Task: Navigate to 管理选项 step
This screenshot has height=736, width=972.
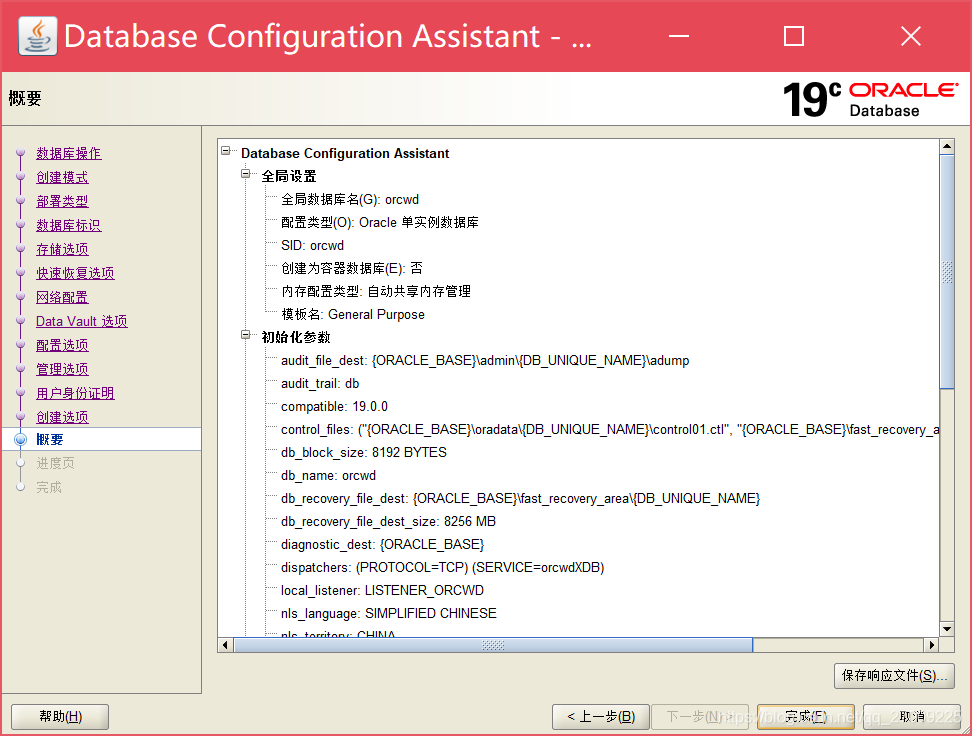Action: pyautogui.click(x=62, y=370)
